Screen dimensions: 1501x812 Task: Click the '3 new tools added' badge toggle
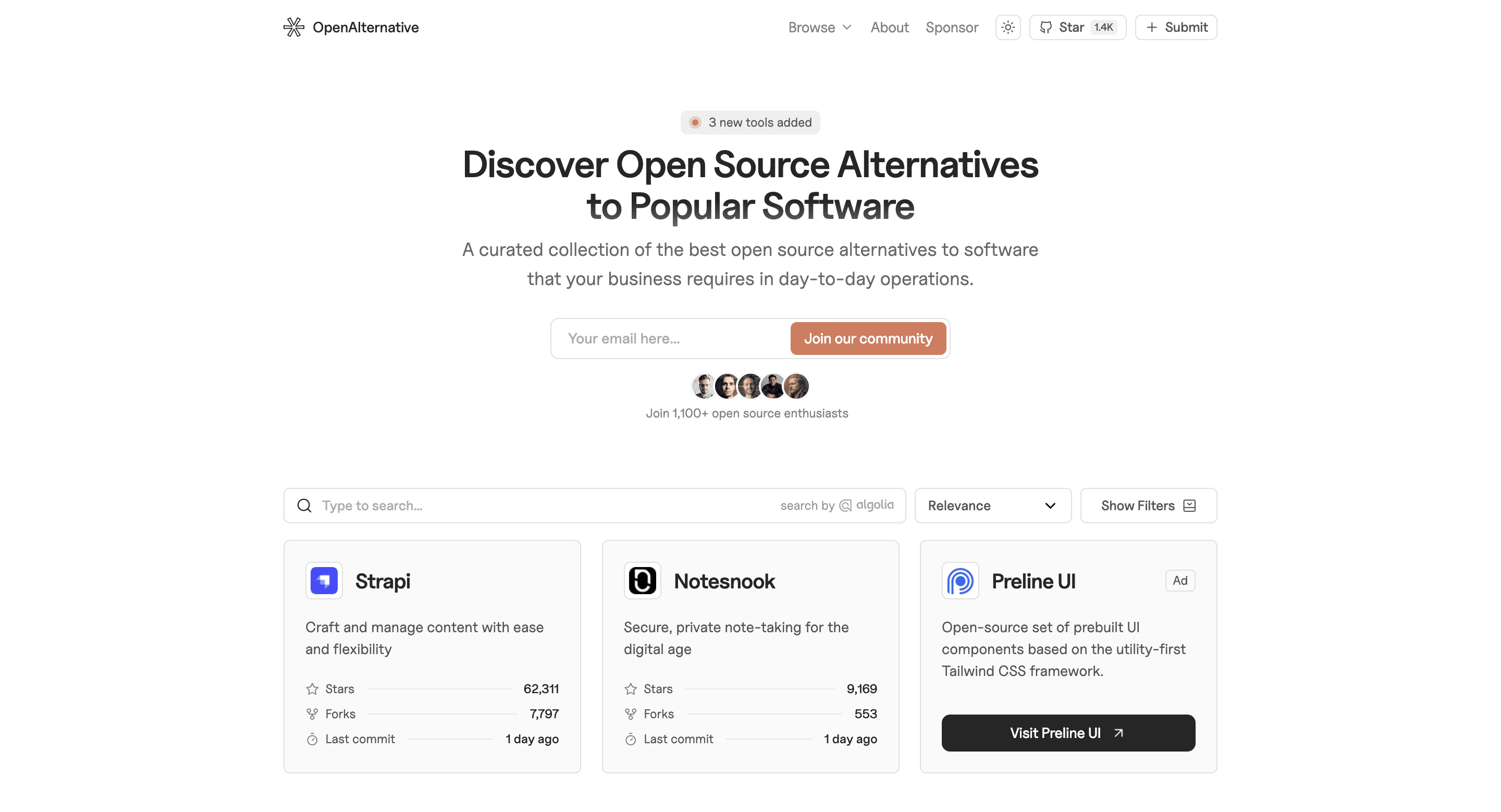click(749, 122)
